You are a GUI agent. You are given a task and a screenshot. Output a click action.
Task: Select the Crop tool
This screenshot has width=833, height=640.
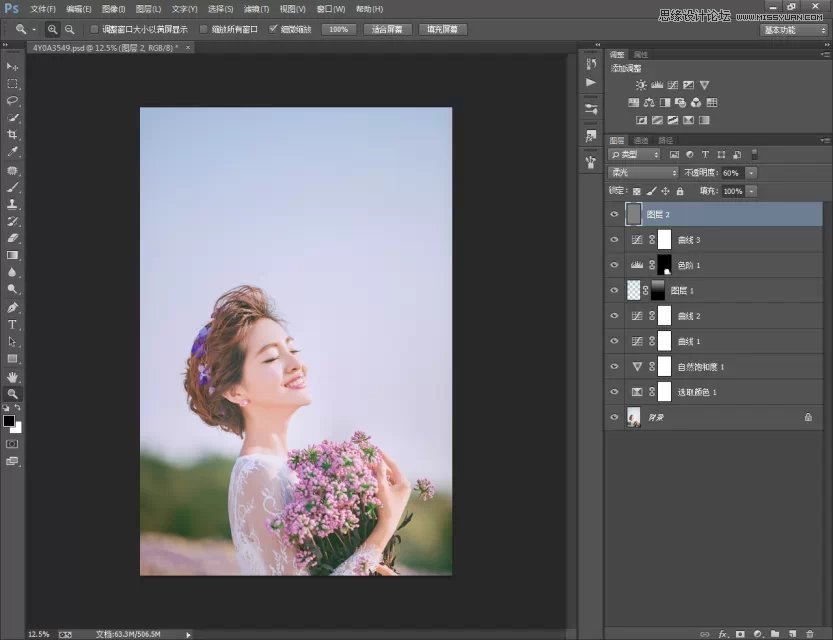[13, 135]
